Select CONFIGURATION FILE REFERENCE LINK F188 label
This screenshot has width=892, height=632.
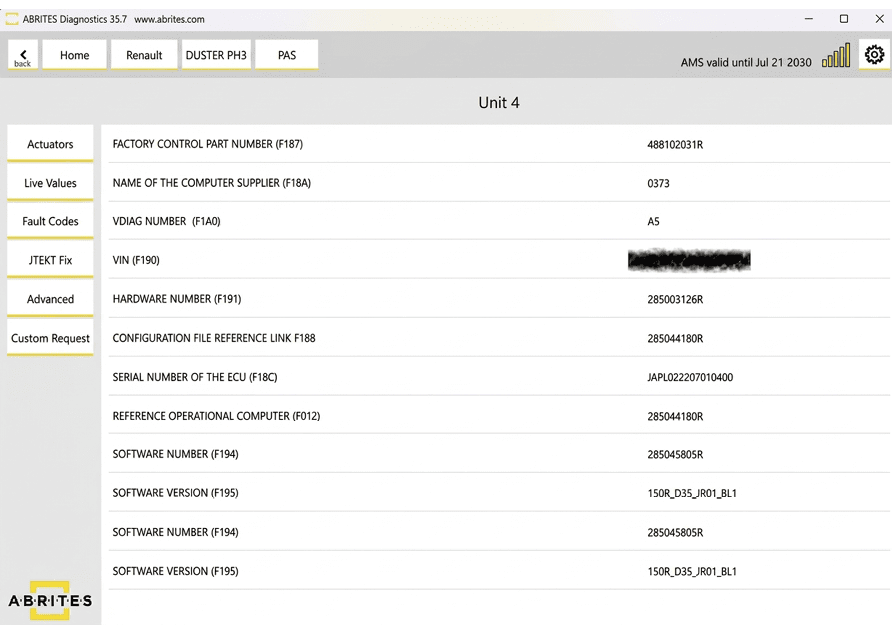214,338
